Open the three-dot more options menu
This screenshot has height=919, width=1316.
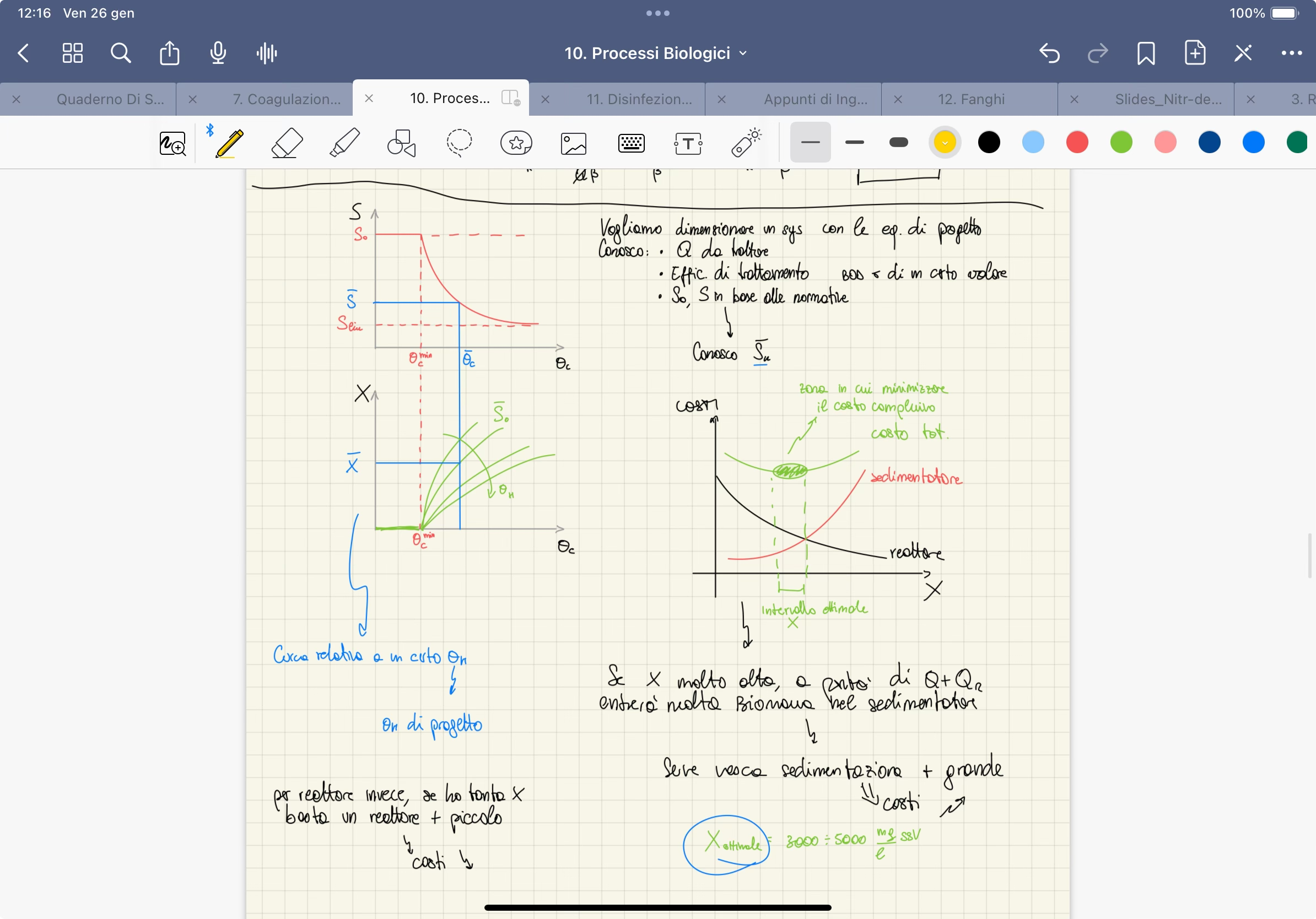(x=1291, y=53)
